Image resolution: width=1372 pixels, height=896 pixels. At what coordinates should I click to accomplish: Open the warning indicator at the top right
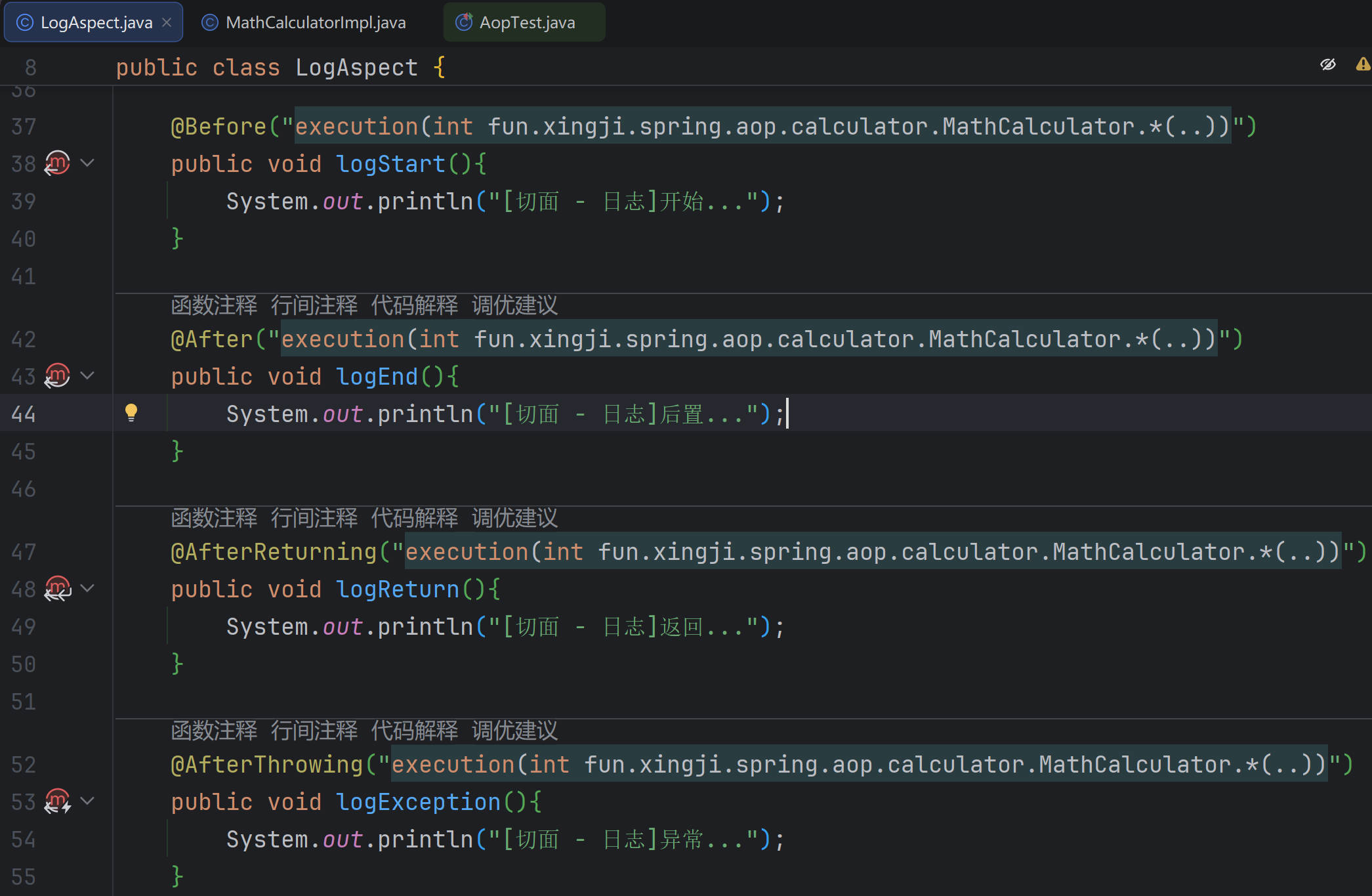1363,64
